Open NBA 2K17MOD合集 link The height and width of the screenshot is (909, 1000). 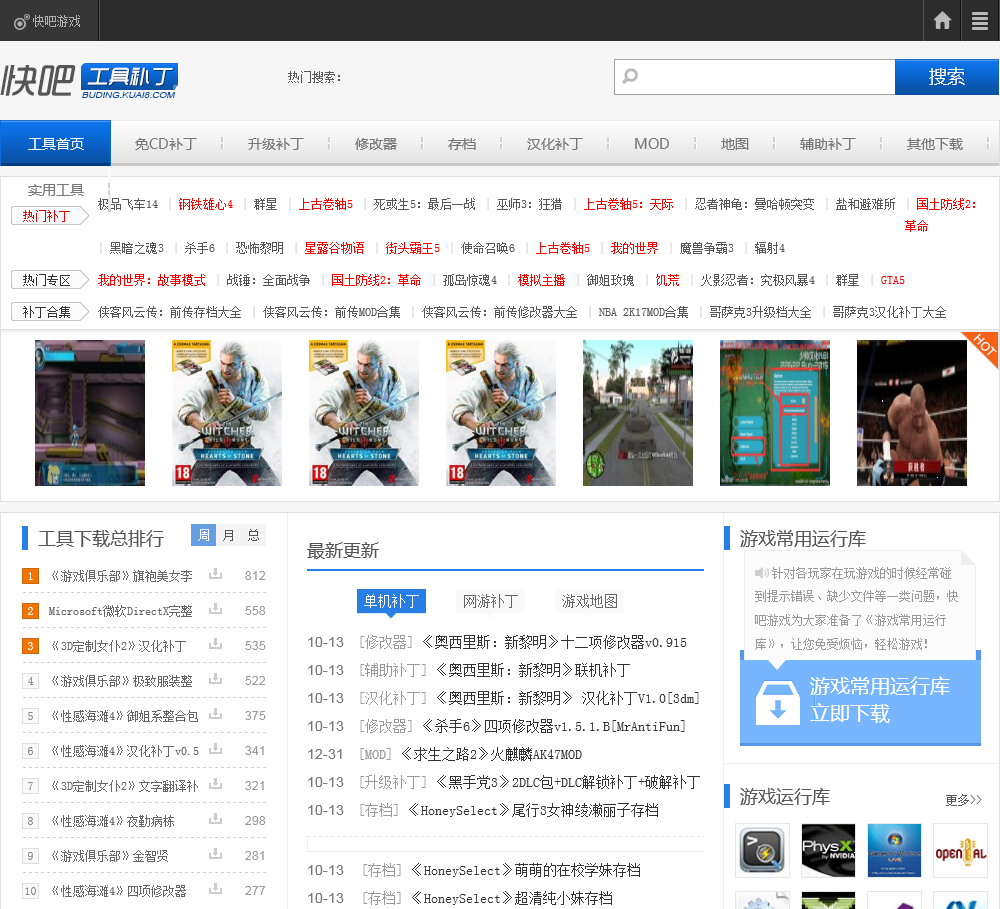643,311
